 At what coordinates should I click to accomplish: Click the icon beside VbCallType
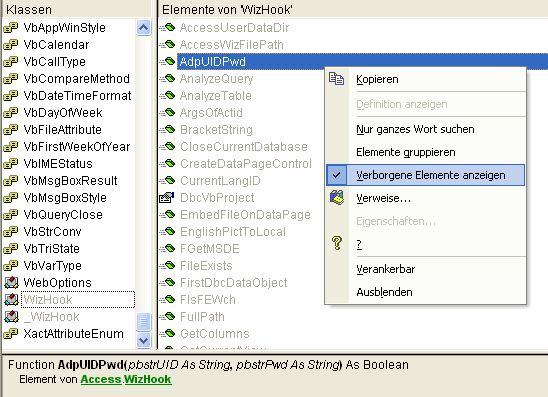click(x=11, y=62)
